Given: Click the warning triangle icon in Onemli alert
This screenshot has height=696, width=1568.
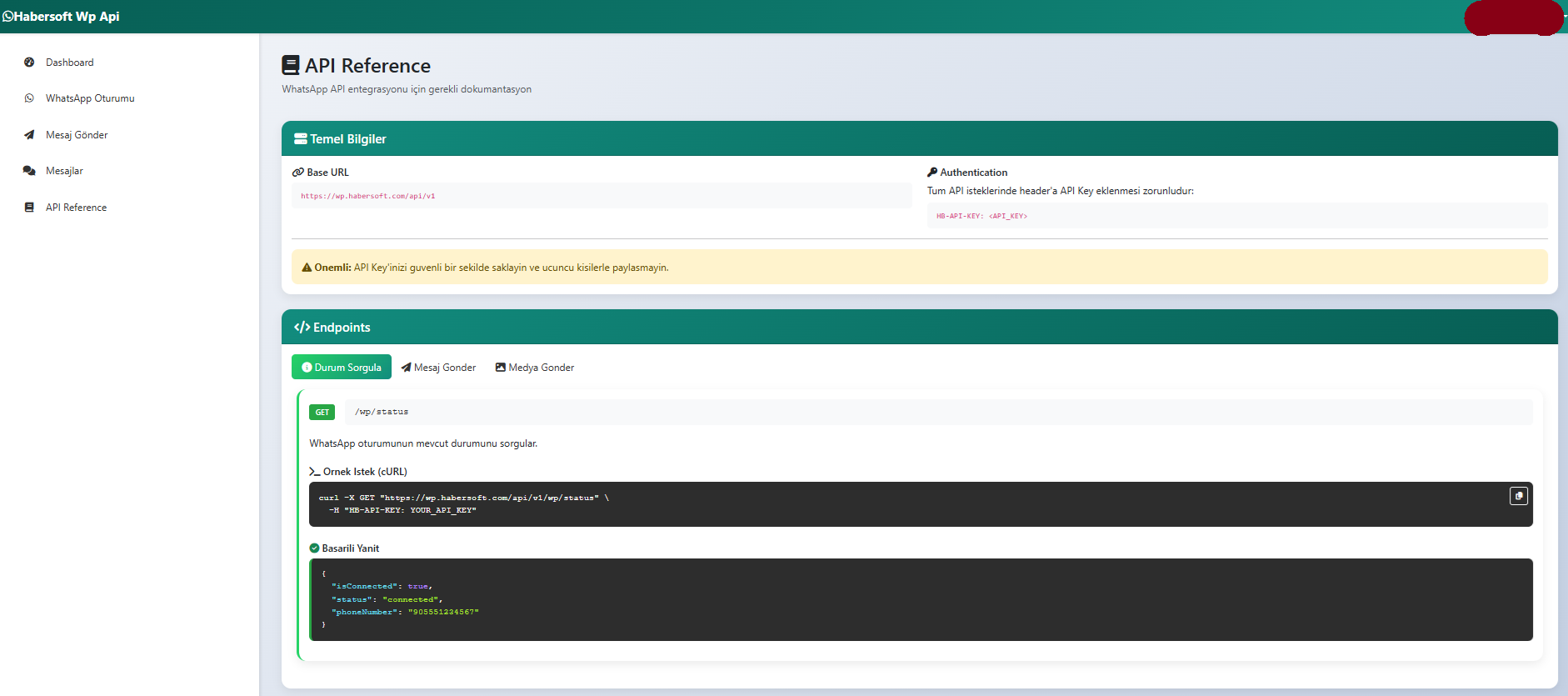Looking at the screenshot, I should coord(307,268).
